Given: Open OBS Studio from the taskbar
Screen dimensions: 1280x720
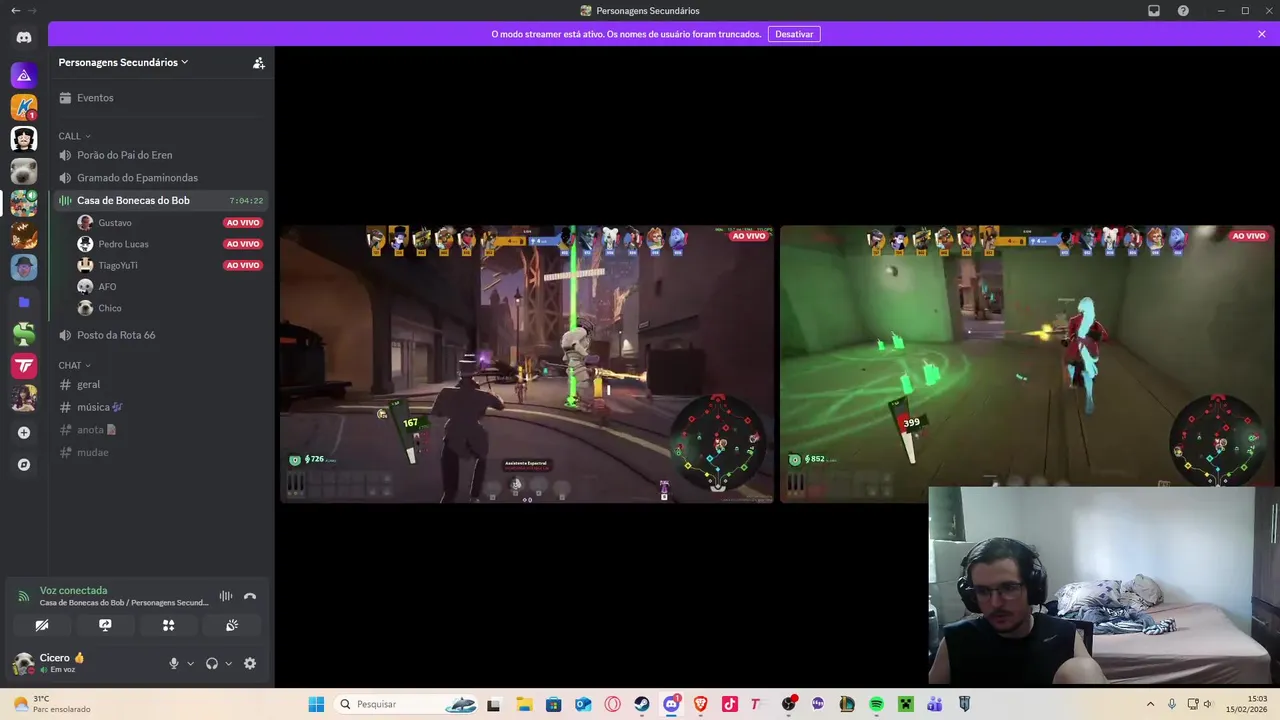Looking at the screenshot, I should pos(788,704).
